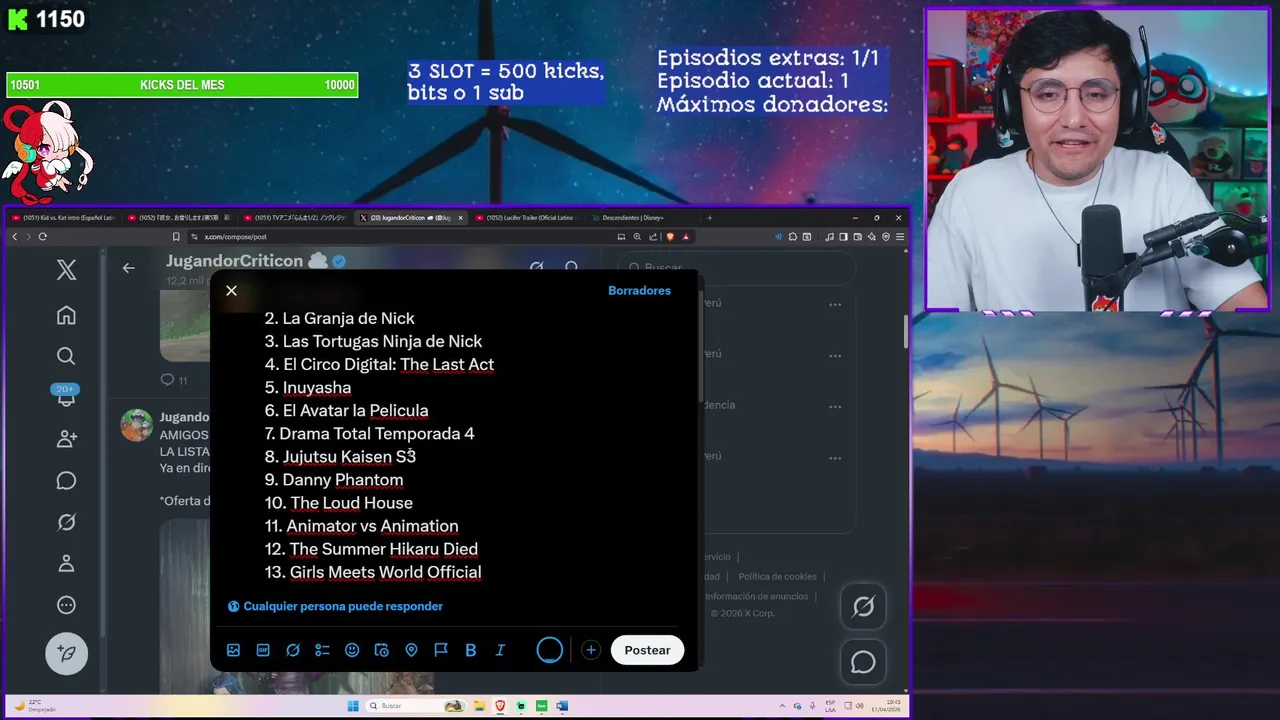Open notifications bell with 20+ badge

(66, 396)
